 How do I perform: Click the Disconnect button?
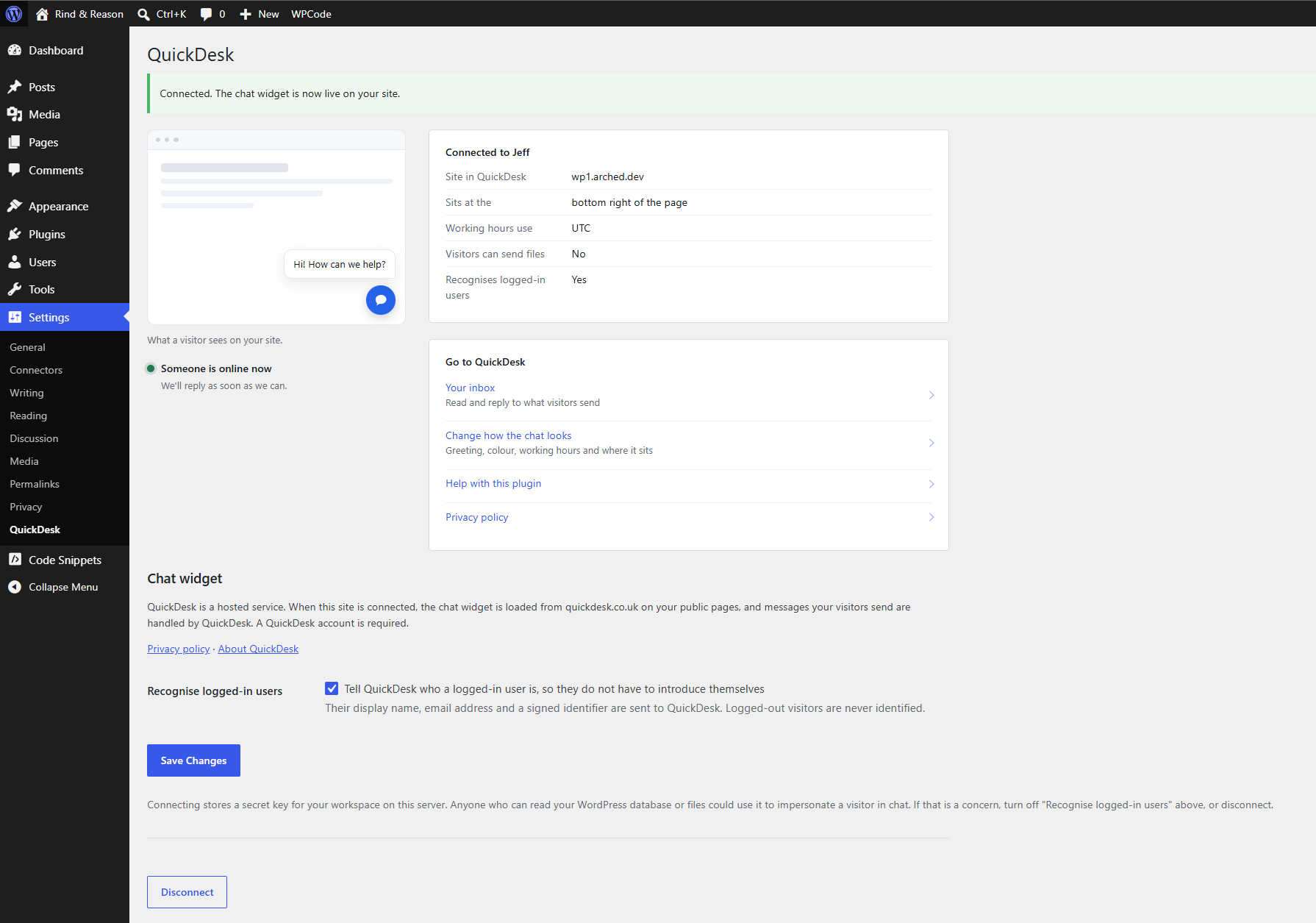(x=187, y=892)
